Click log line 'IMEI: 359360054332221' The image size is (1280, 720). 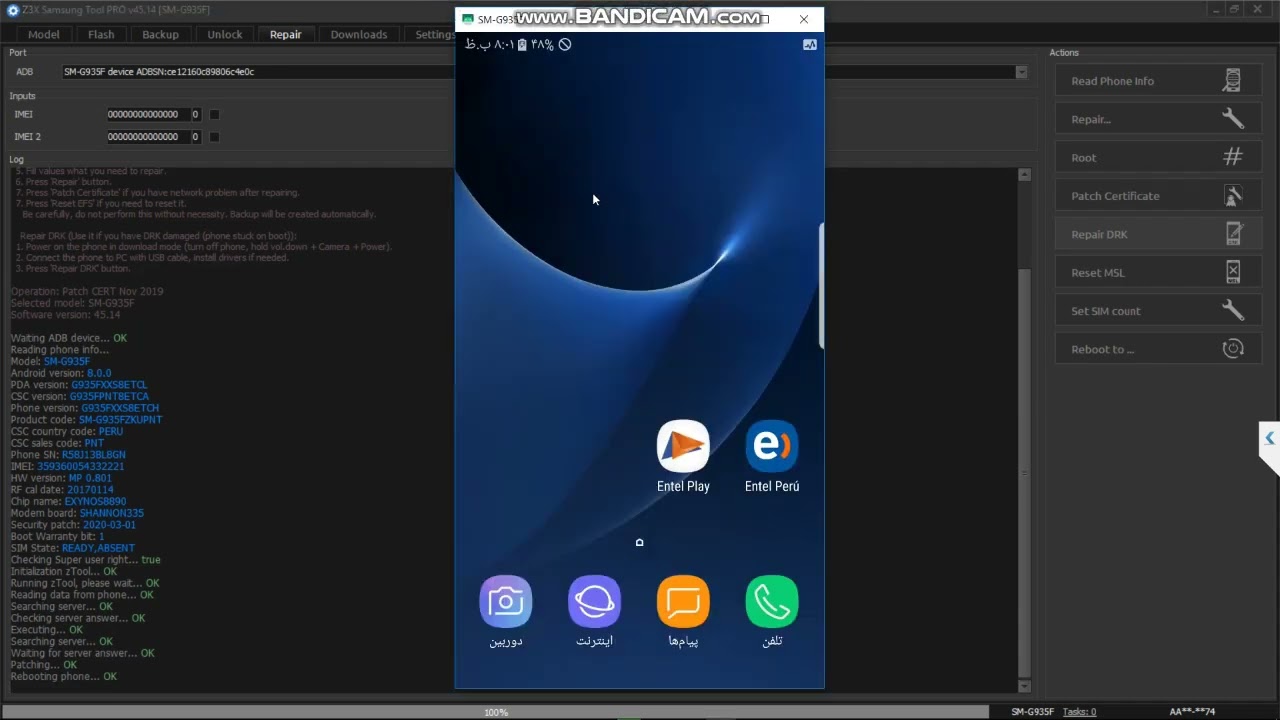tap(68, 466)
